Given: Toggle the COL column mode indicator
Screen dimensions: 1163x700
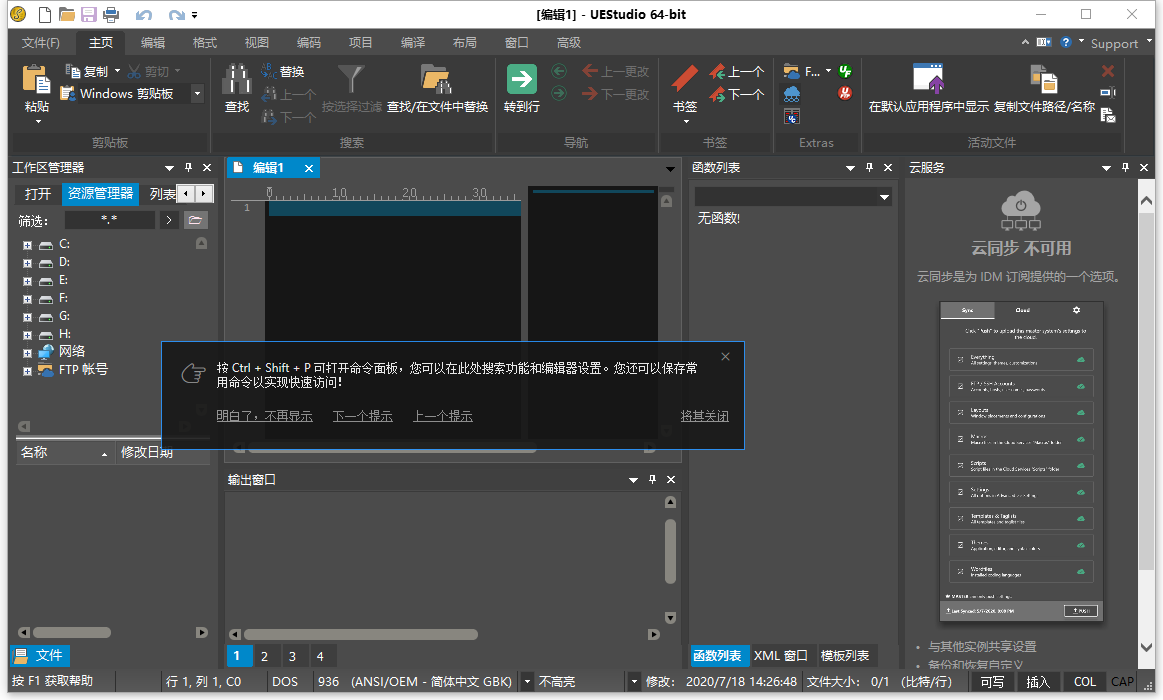Looking at the screenshot, I should click(x=1084, y=681).
